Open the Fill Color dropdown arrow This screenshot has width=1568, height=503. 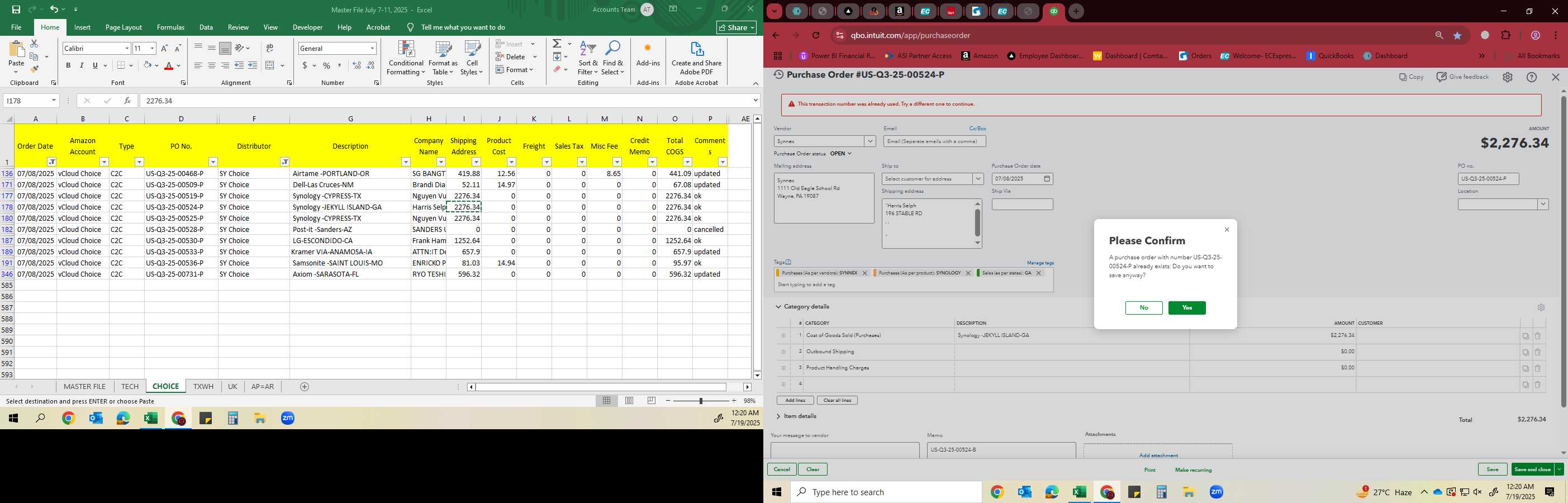[156, 66]
